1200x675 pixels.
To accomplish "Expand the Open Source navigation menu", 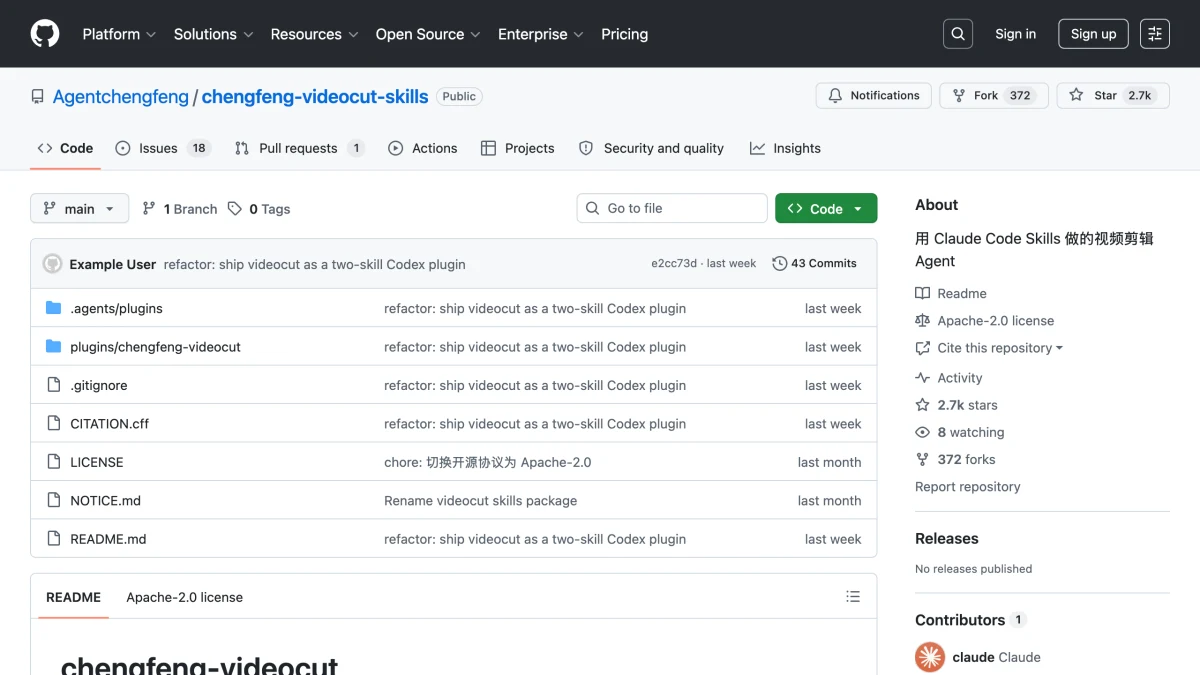I will coord(429,34).
